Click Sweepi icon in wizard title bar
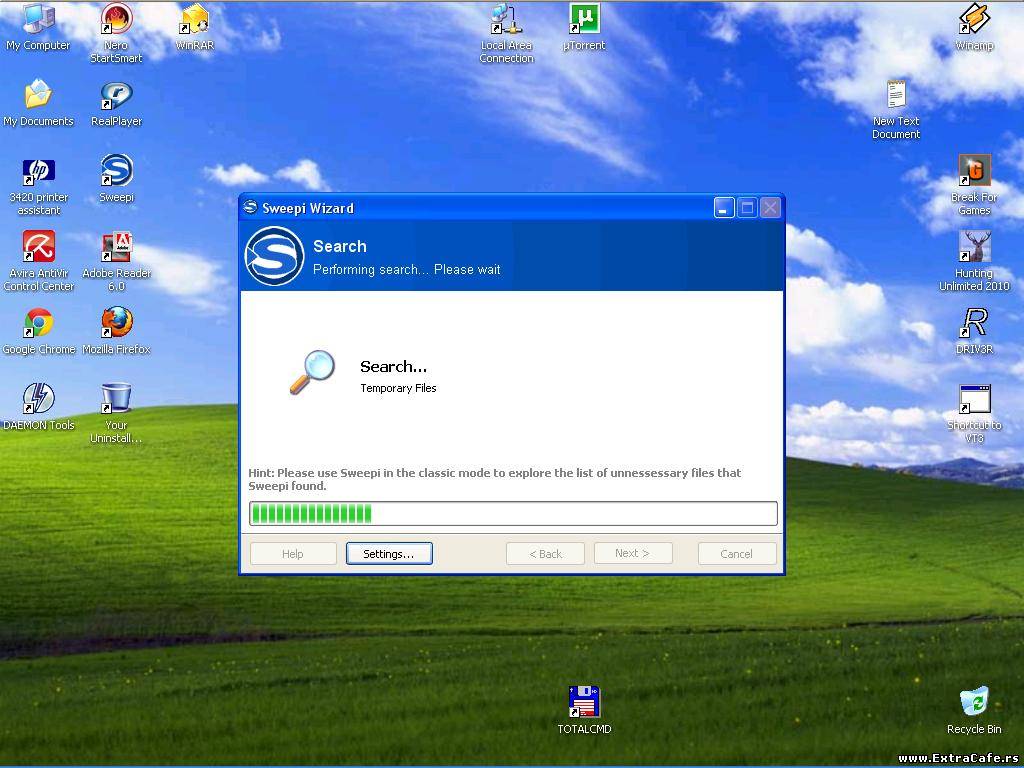Screen dimensions: 1024x768 [x=250, y=208]
